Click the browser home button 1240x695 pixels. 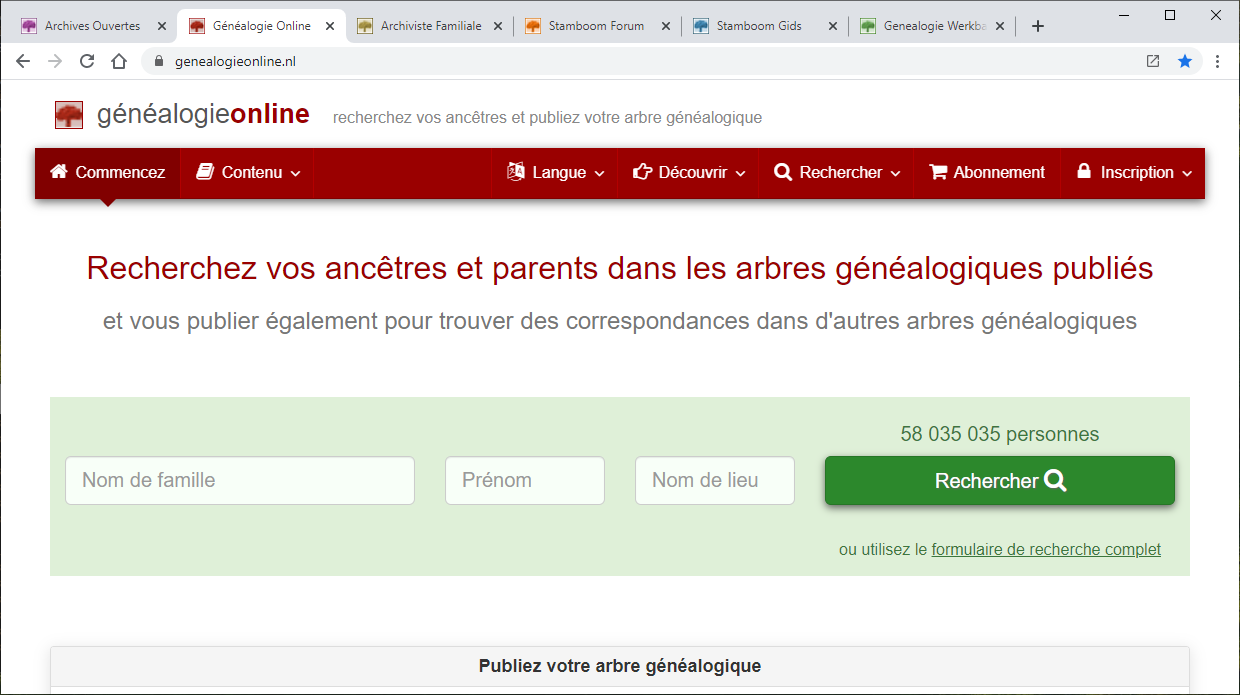(x=119, y=61)
